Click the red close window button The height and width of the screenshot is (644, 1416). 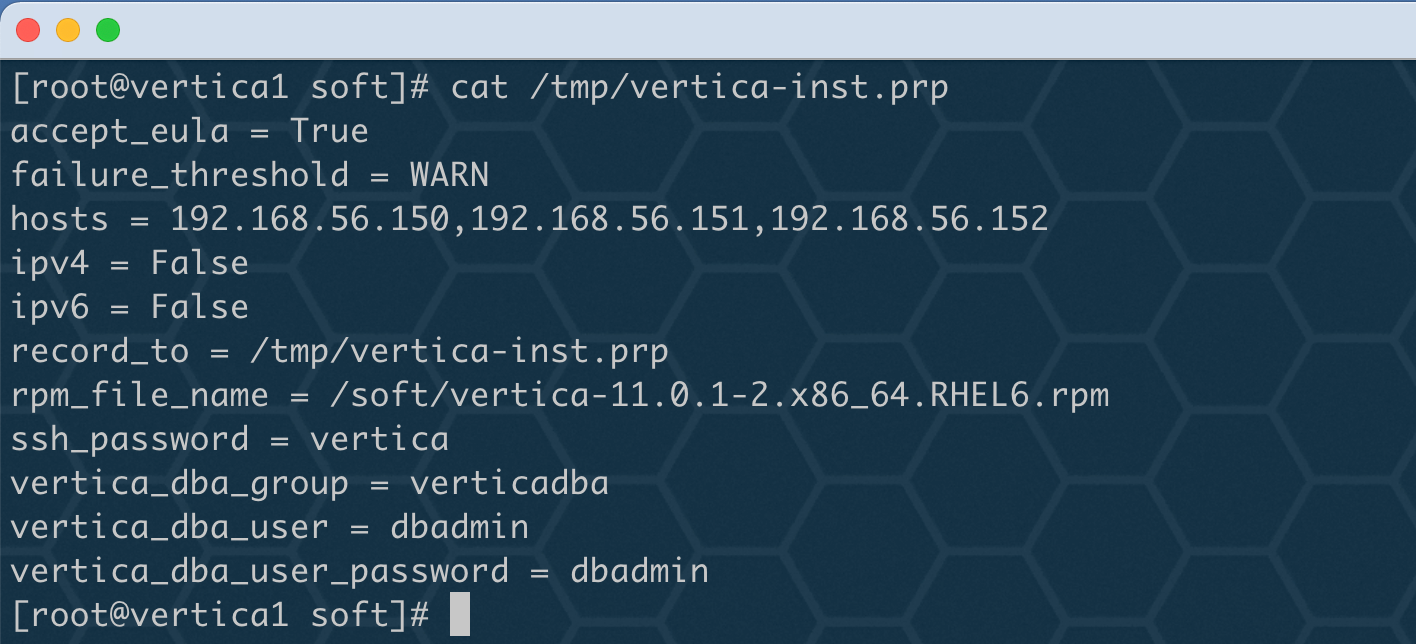[28, 30]
